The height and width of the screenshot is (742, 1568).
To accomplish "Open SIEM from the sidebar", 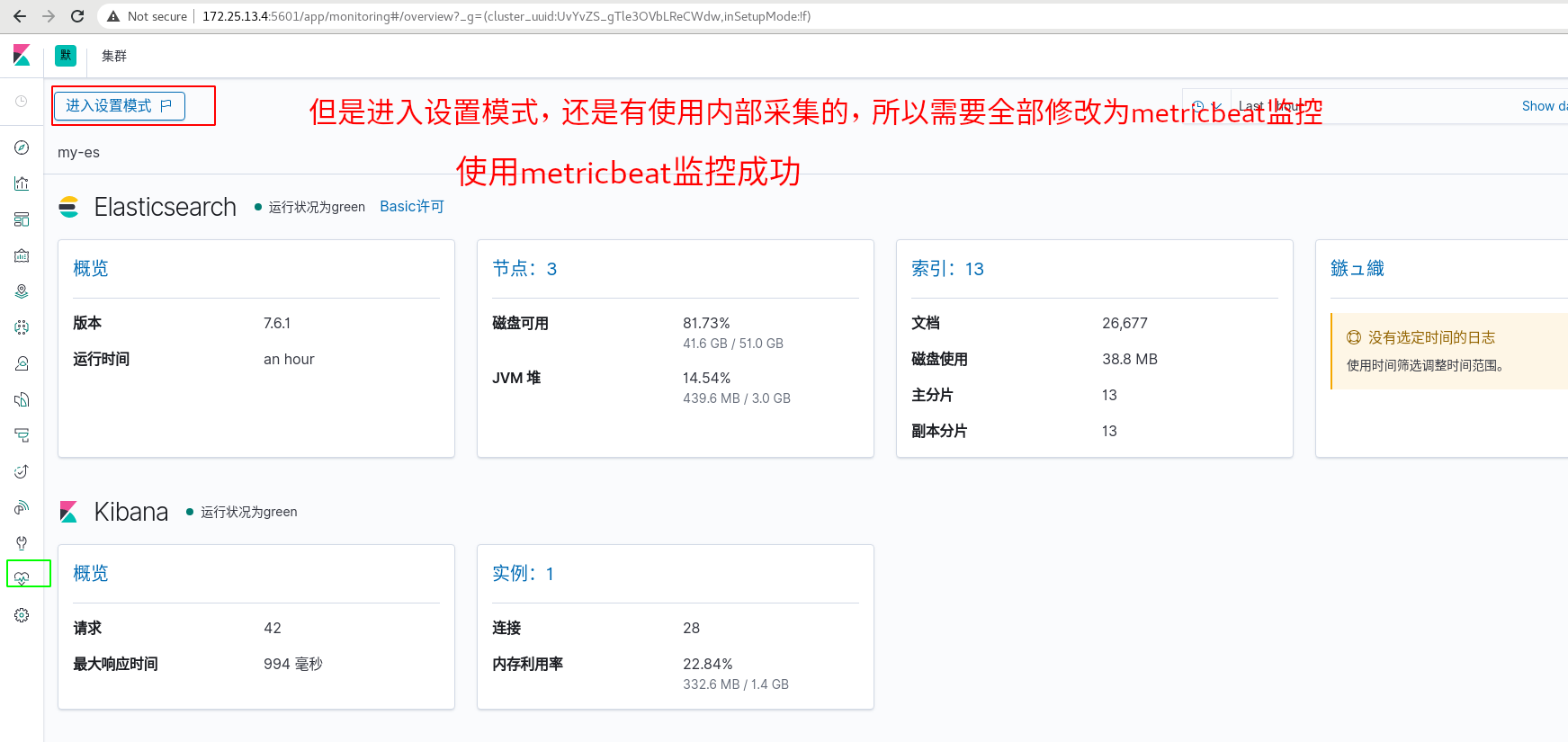I will pyautogui.click(x=22, y=507).
